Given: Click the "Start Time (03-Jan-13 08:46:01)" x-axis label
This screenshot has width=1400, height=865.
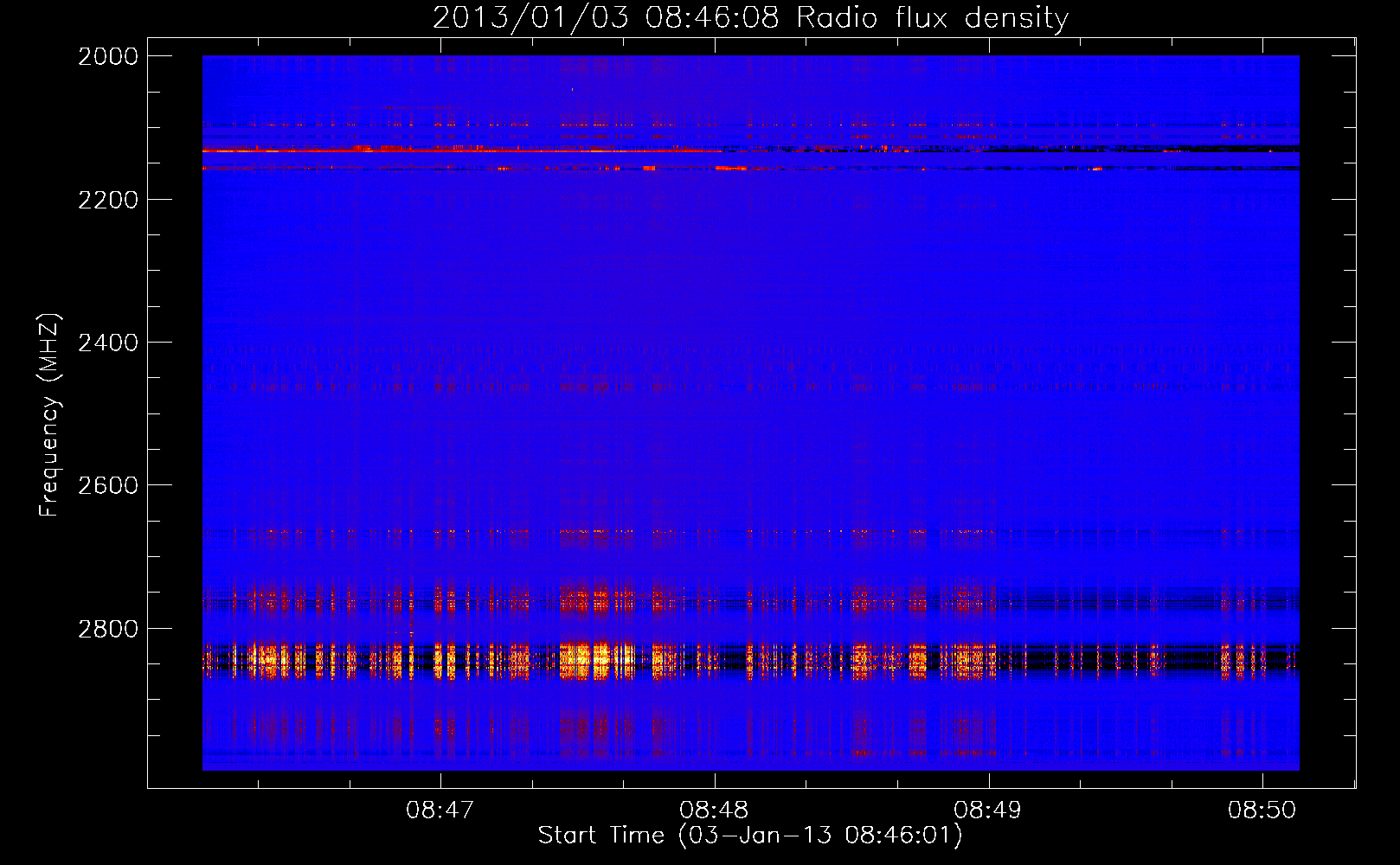Looking at the screenshot, I should tap(750, 836).
